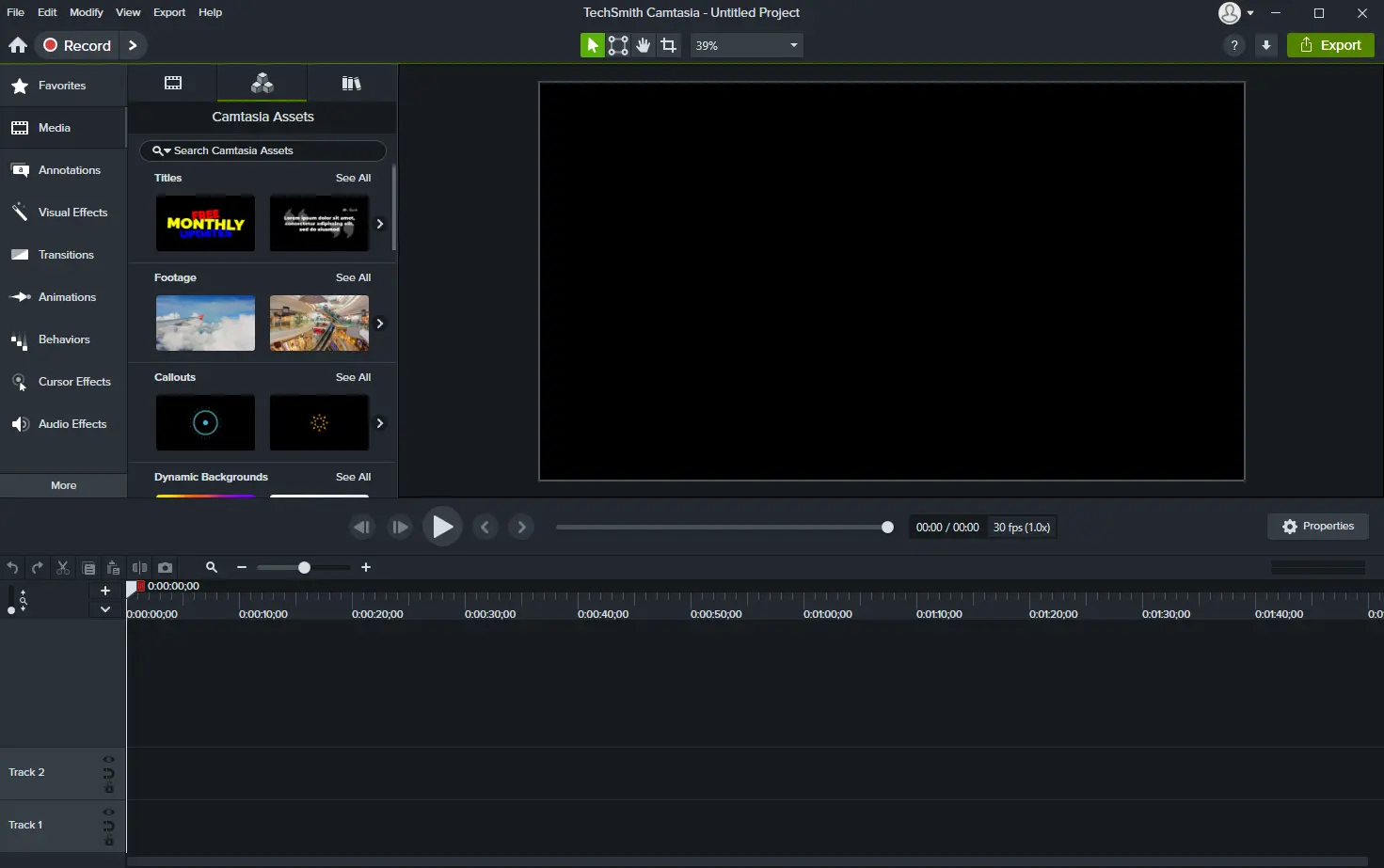Go to the home screen icon
Image resolution: width=1384 pixels, height=868 pixels.
(x=18, y=45)
